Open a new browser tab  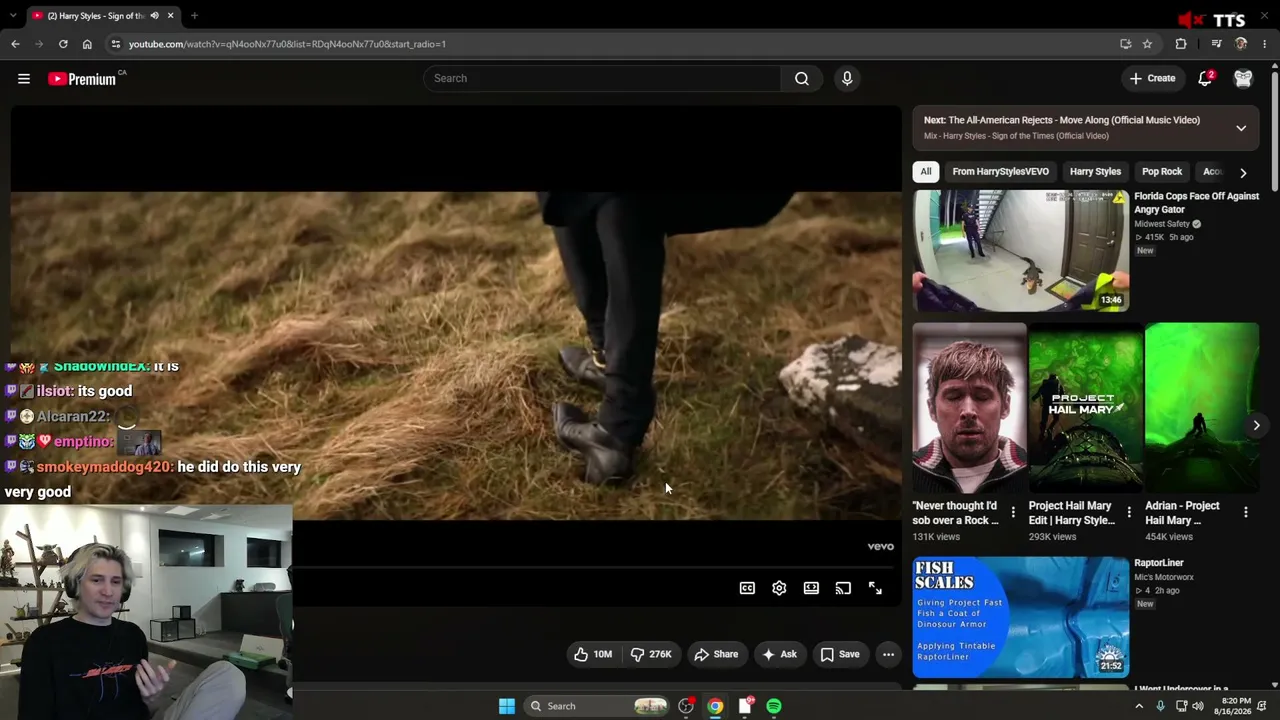tap(194, 16)
